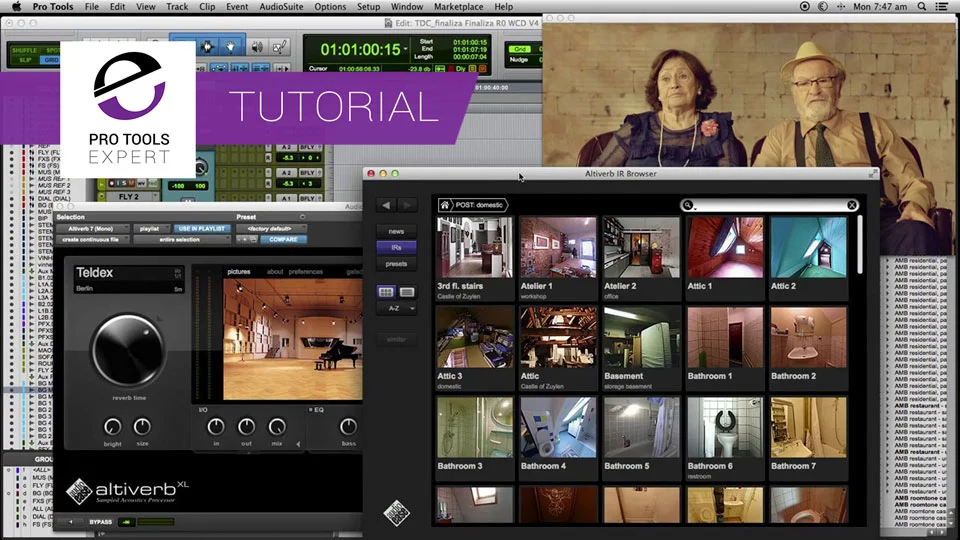The image size is (960, 540).
Task: Click the IR Browser search input field
Action: pos(770,205)
